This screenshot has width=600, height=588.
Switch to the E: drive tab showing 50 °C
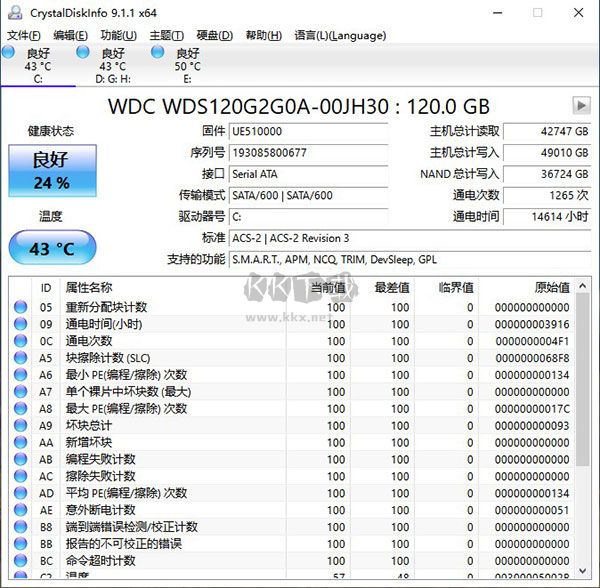[188, 65]
